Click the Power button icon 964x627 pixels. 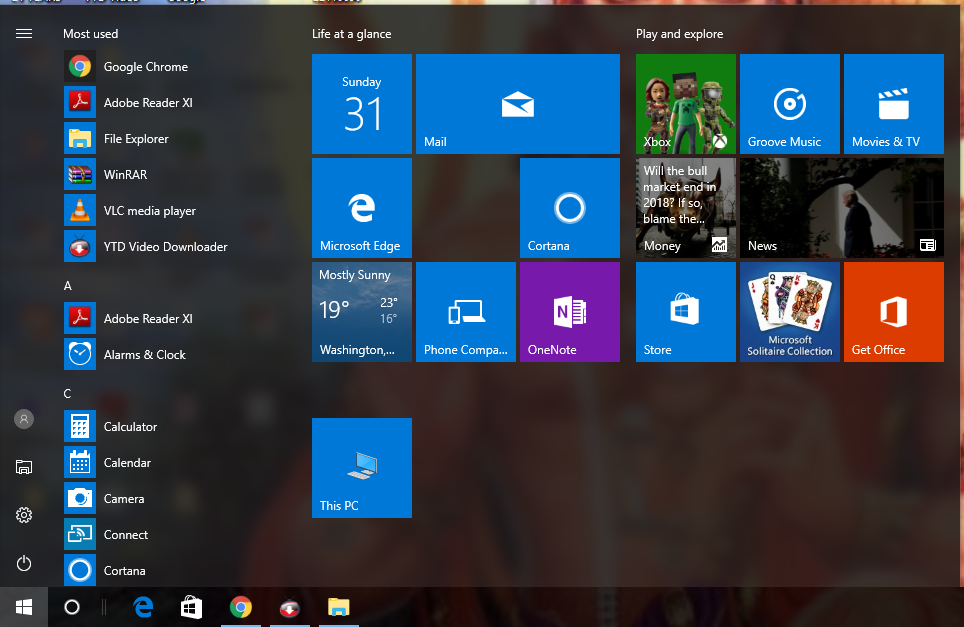pyautogui.click(x=24, y=563)
